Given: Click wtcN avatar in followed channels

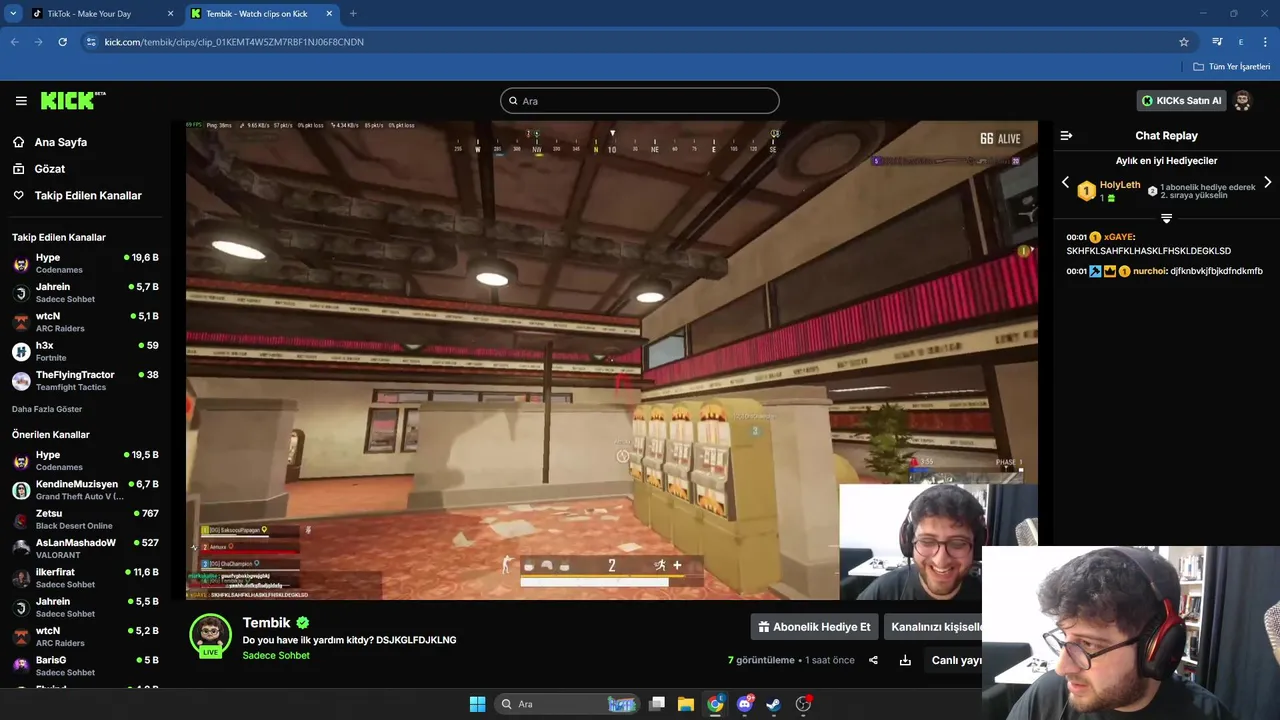Looking at the screenshot, I should point(21,322).
